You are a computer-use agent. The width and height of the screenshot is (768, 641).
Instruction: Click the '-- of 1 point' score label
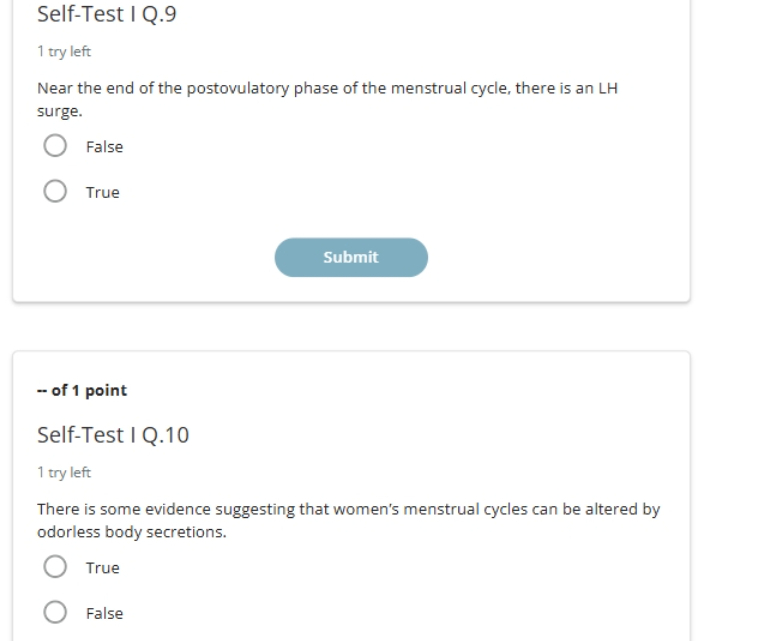point(82,390)
